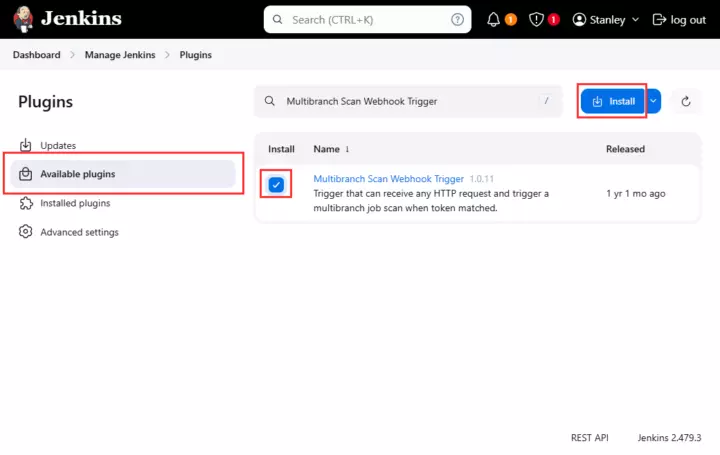
Task: Uncheck the Multibranch Scan Webhook Trigger checkbox
Action: (276, 185)
